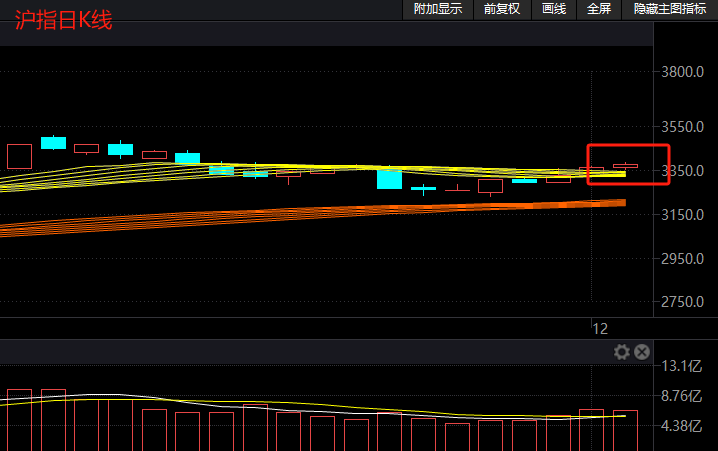
Task: Click the 2950.0 price axis label
Action: (x=682, y=259)
